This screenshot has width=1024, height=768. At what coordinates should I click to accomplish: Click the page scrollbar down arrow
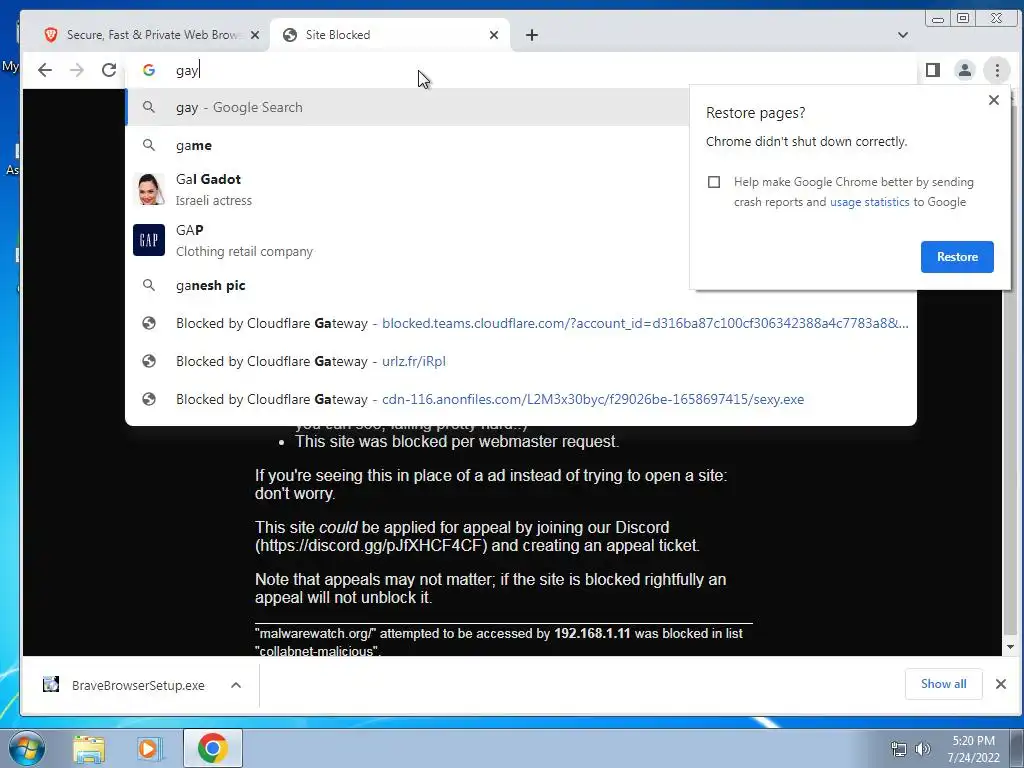pos(1010,647)
